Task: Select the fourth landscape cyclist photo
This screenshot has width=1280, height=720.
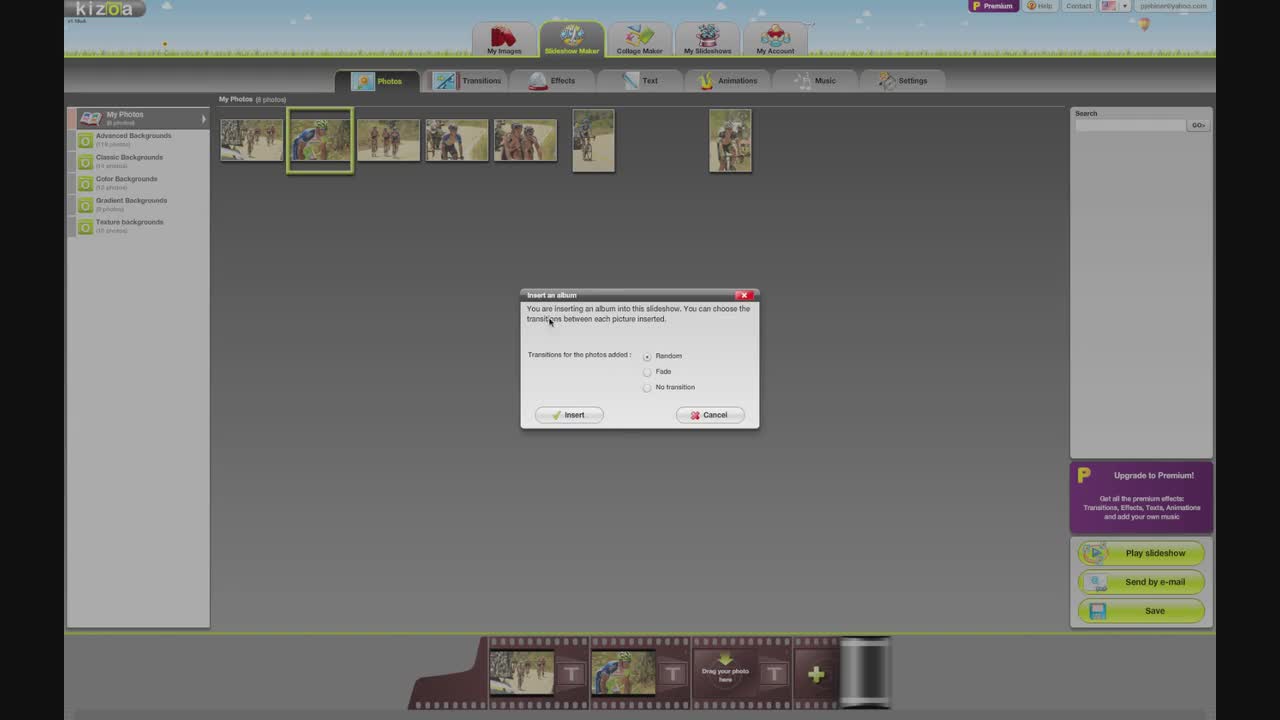Action: tap(457, 141)
